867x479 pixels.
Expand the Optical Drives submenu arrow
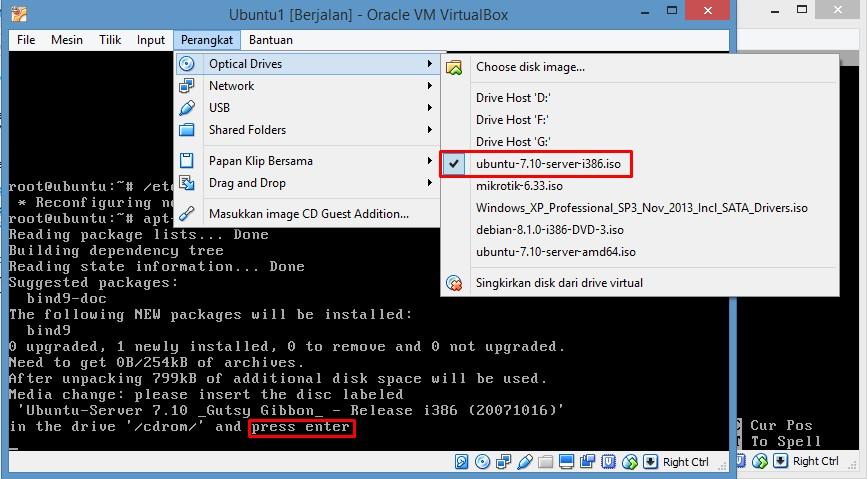430,64
